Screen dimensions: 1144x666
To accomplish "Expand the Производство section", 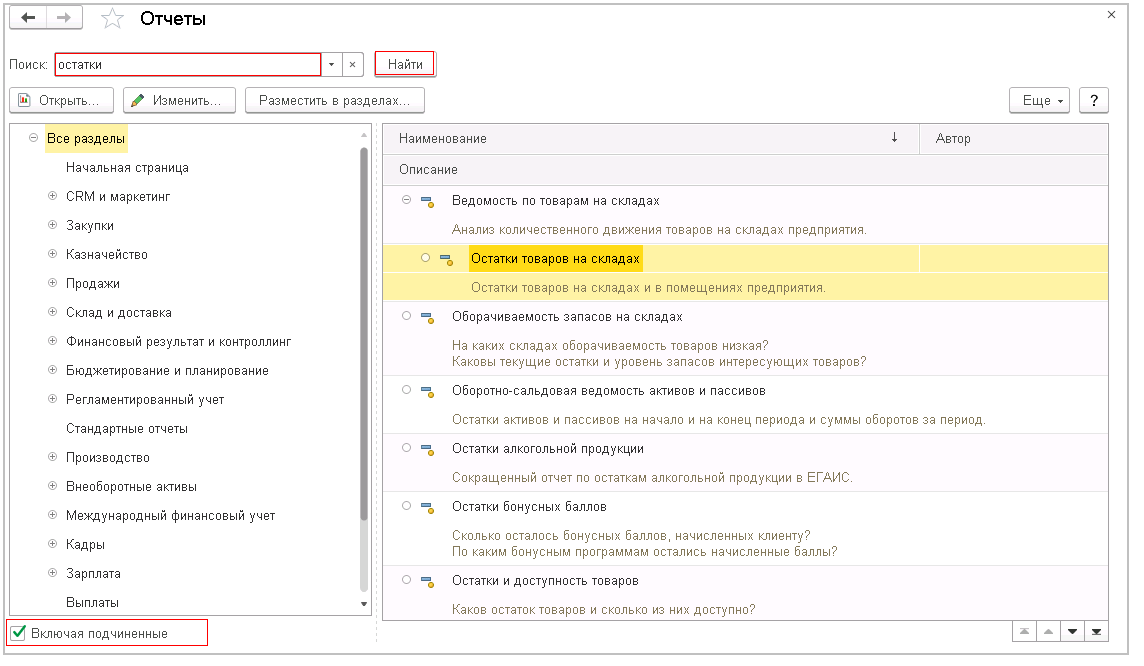I will click(x=53, y=457).
